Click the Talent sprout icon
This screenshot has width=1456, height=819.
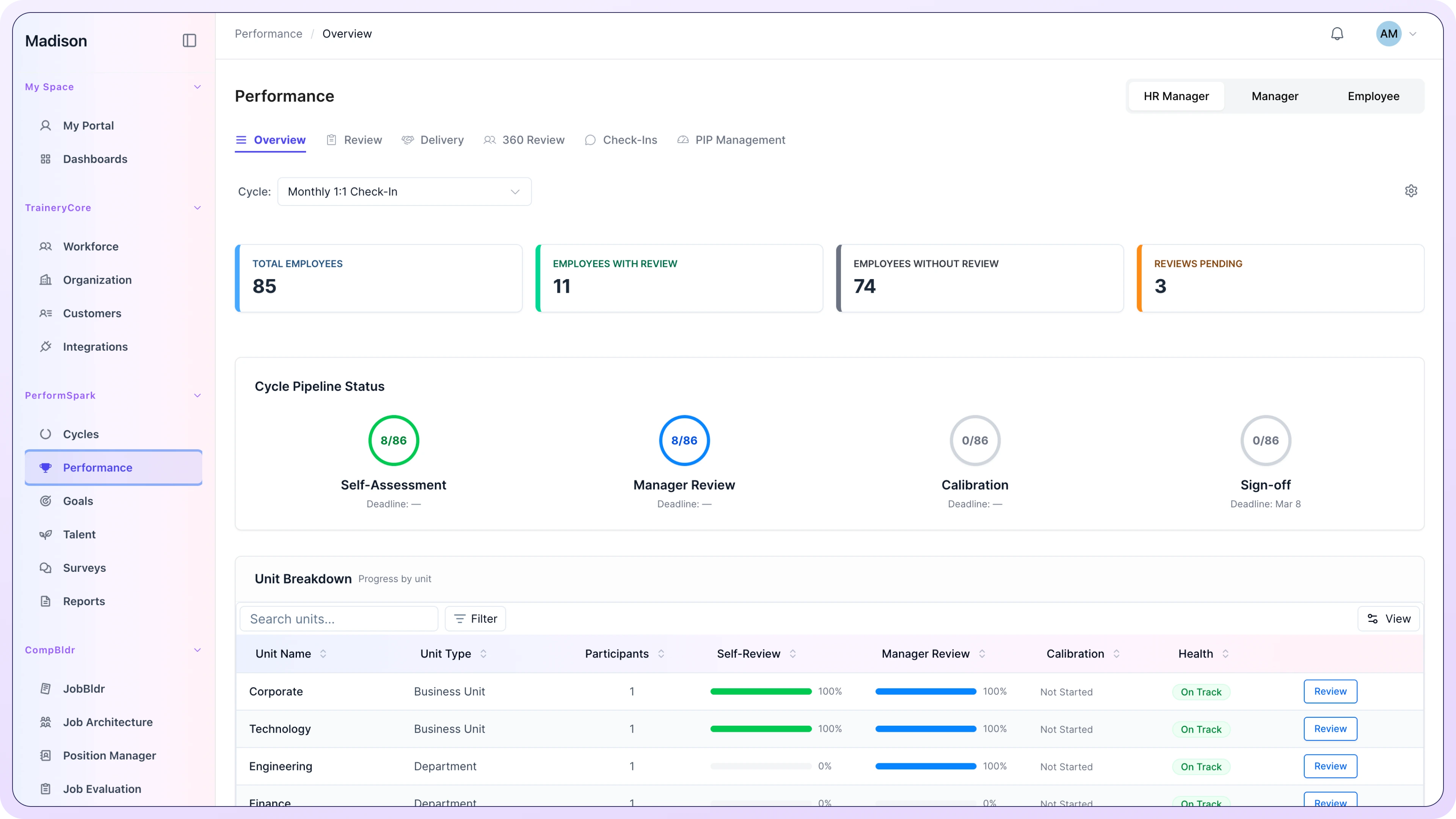coord(46,534)
